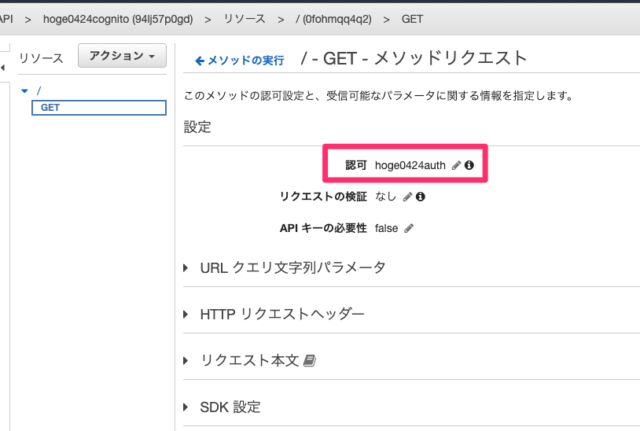
Task: Open hoge0424cognito breadcrumb link
Action: pos(118,19)
